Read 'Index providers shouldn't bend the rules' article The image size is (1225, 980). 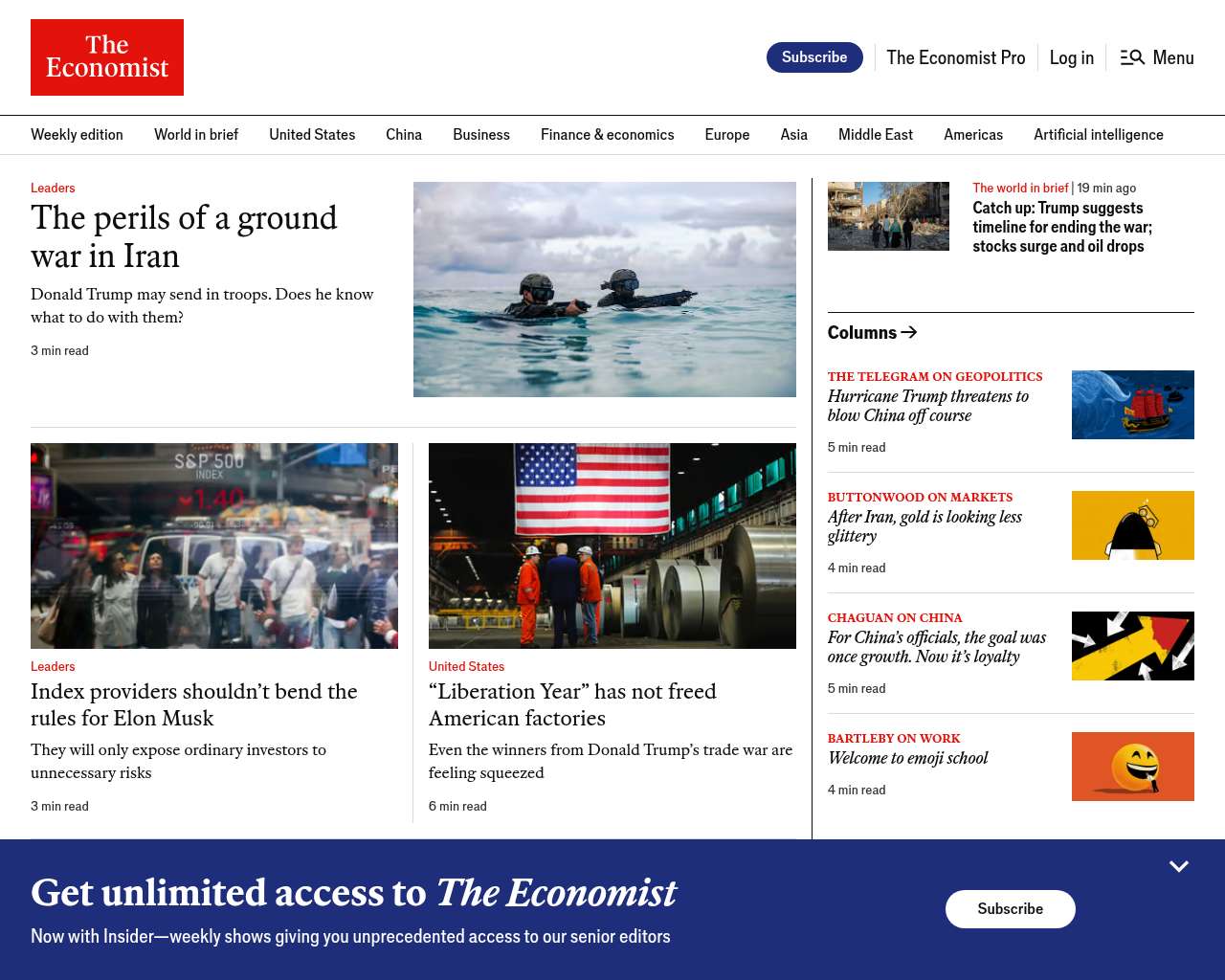194,704
